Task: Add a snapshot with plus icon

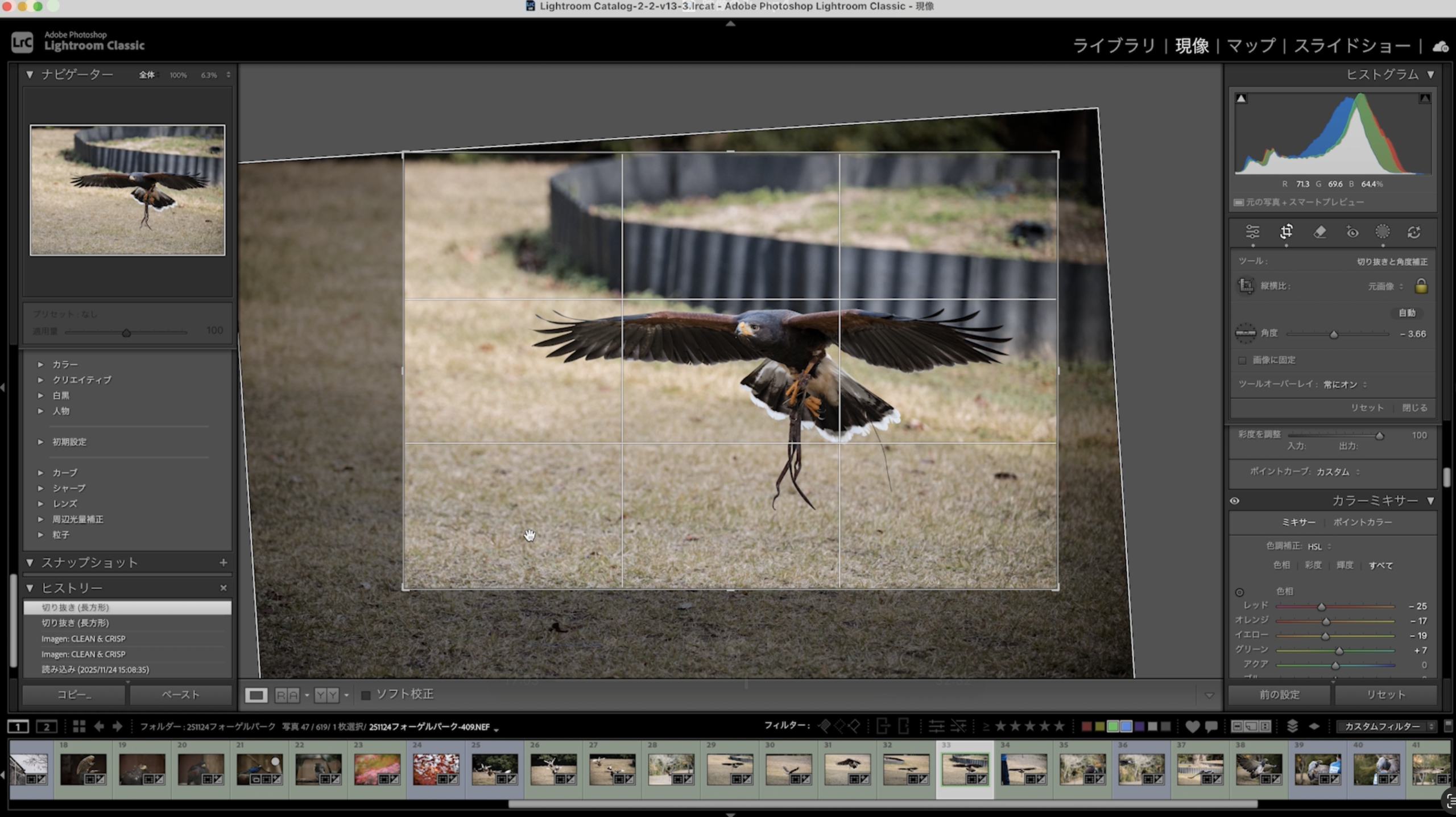Action: (x=224, y=563)
